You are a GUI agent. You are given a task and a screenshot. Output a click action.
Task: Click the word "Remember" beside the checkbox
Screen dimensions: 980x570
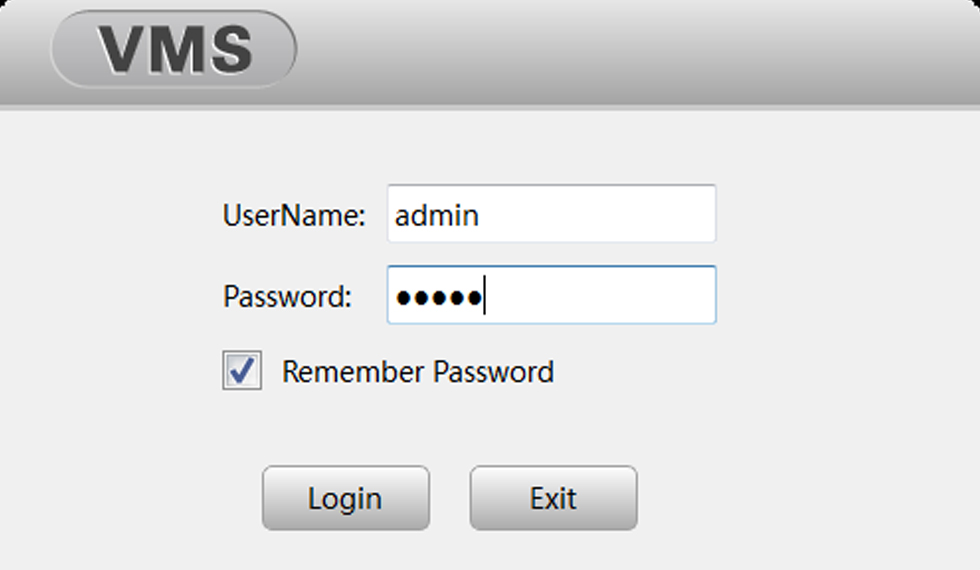pos(353,372)
